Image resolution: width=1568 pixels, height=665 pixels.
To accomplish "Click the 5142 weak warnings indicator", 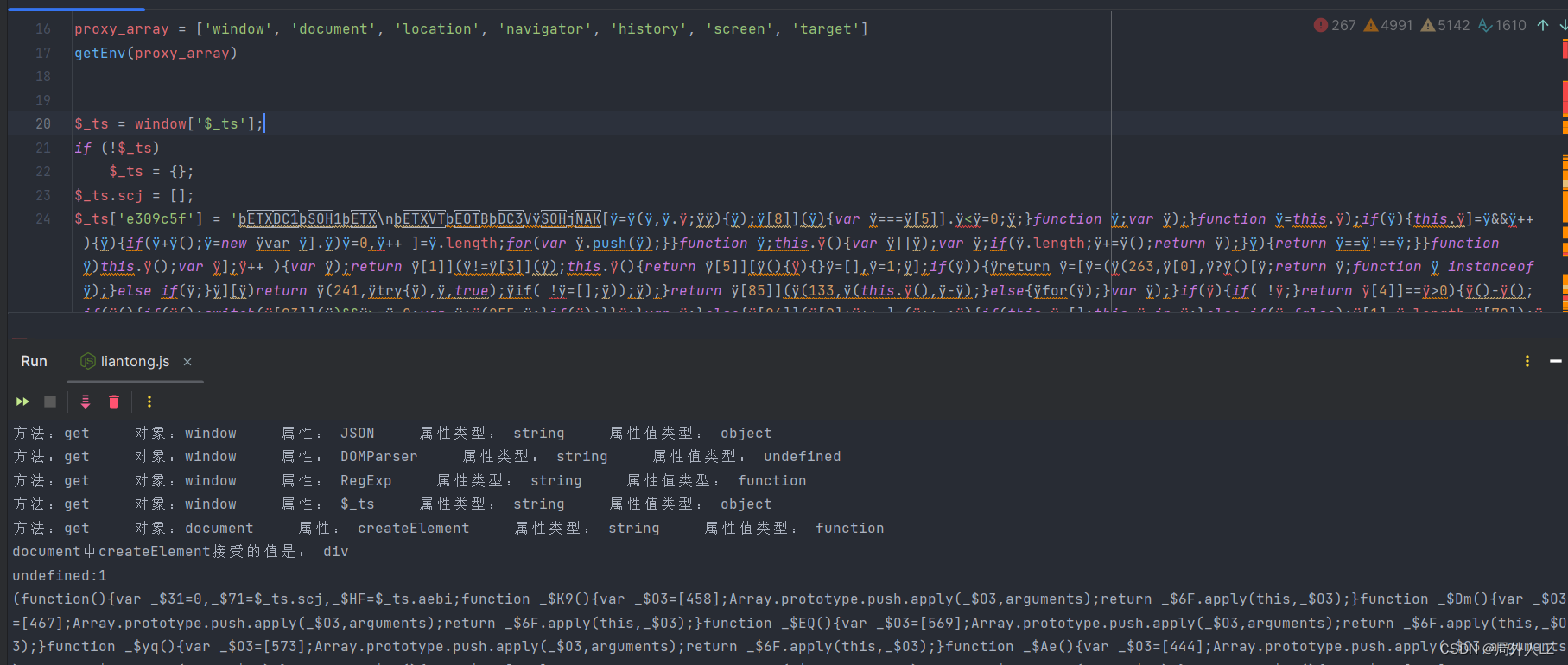I will coord(1445,25).
